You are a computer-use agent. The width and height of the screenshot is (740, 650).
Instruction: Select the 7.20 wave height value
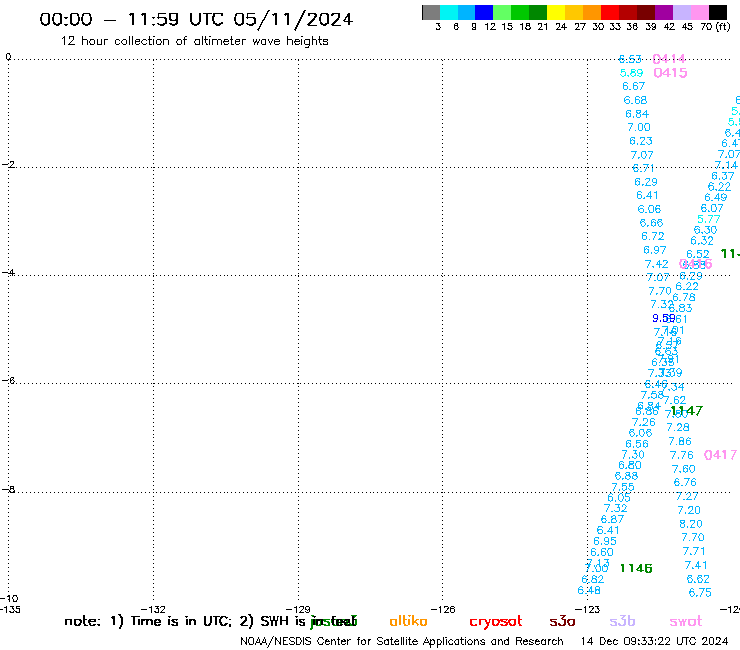coord(689,510)
